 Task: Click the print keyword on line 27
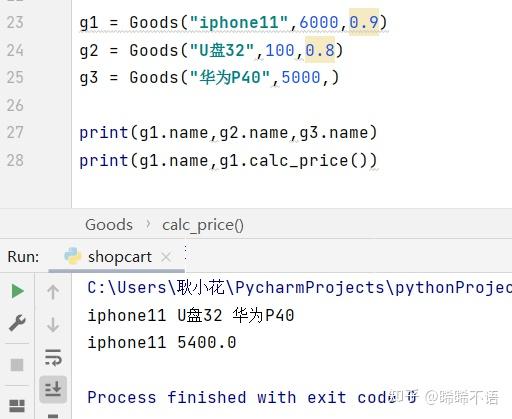pyautogui.click(x=104, y=133)
